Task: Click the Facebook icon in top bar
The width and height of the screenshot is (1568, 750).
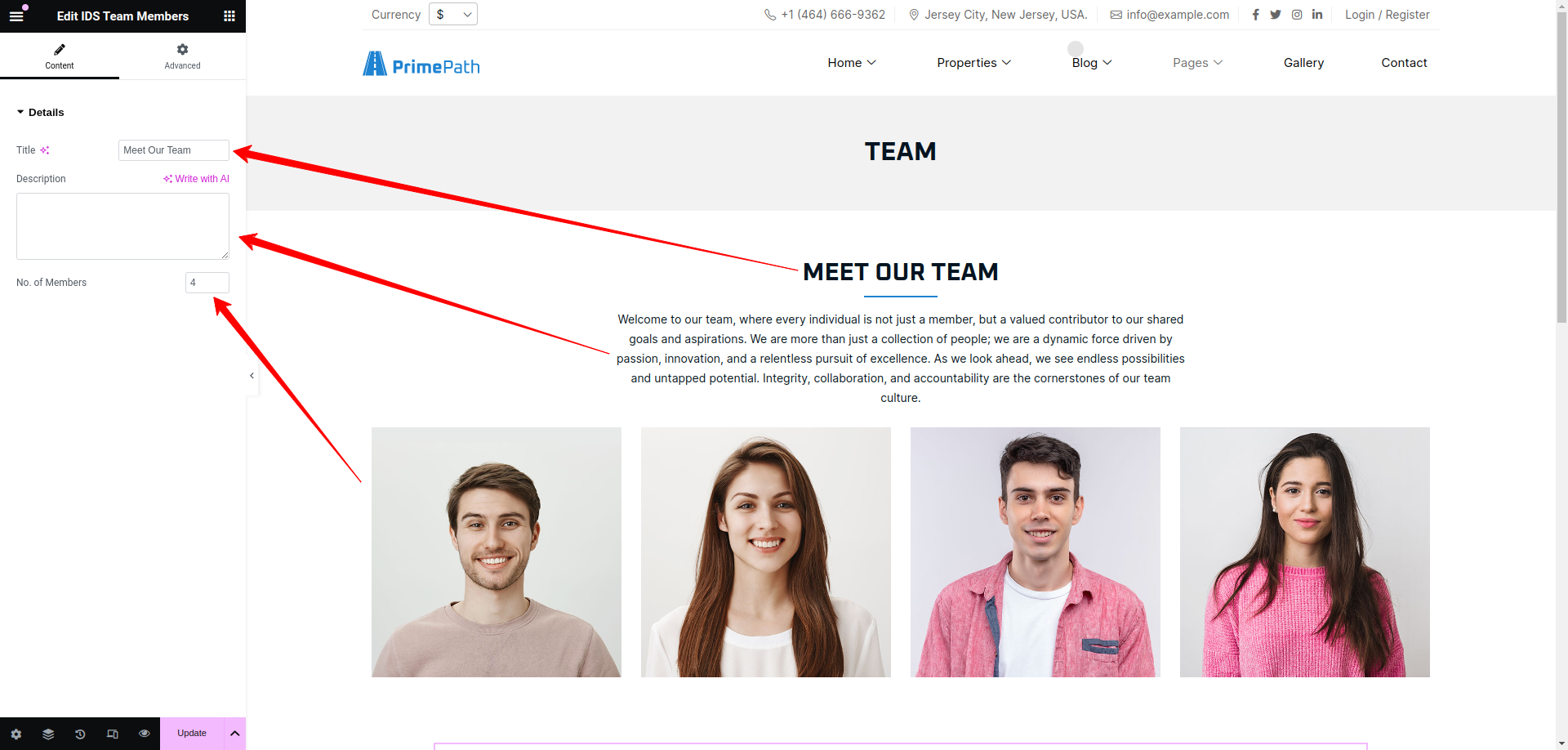Action: tap(1255, 15)
